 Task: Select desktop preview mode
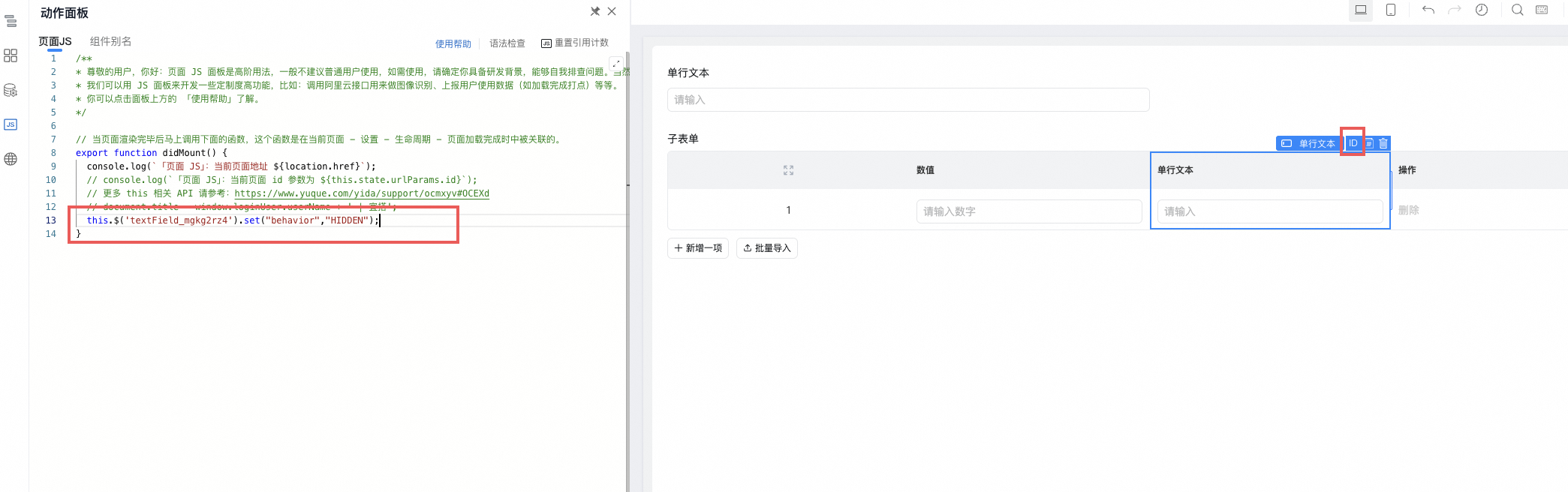(1361, 10)
